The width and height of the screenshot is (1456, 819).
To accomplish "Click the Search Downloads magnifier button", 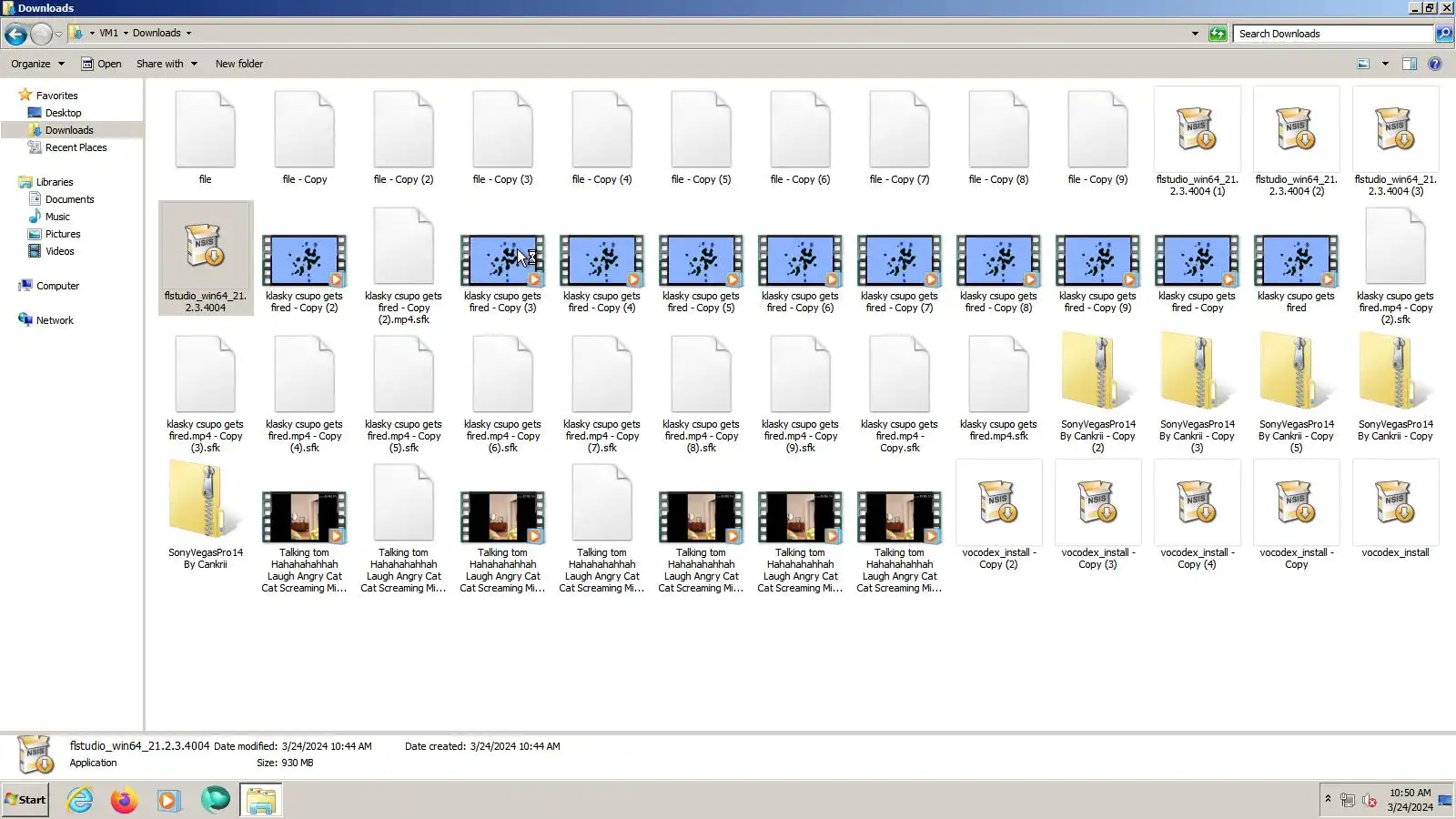I will tap(1443, 34).
